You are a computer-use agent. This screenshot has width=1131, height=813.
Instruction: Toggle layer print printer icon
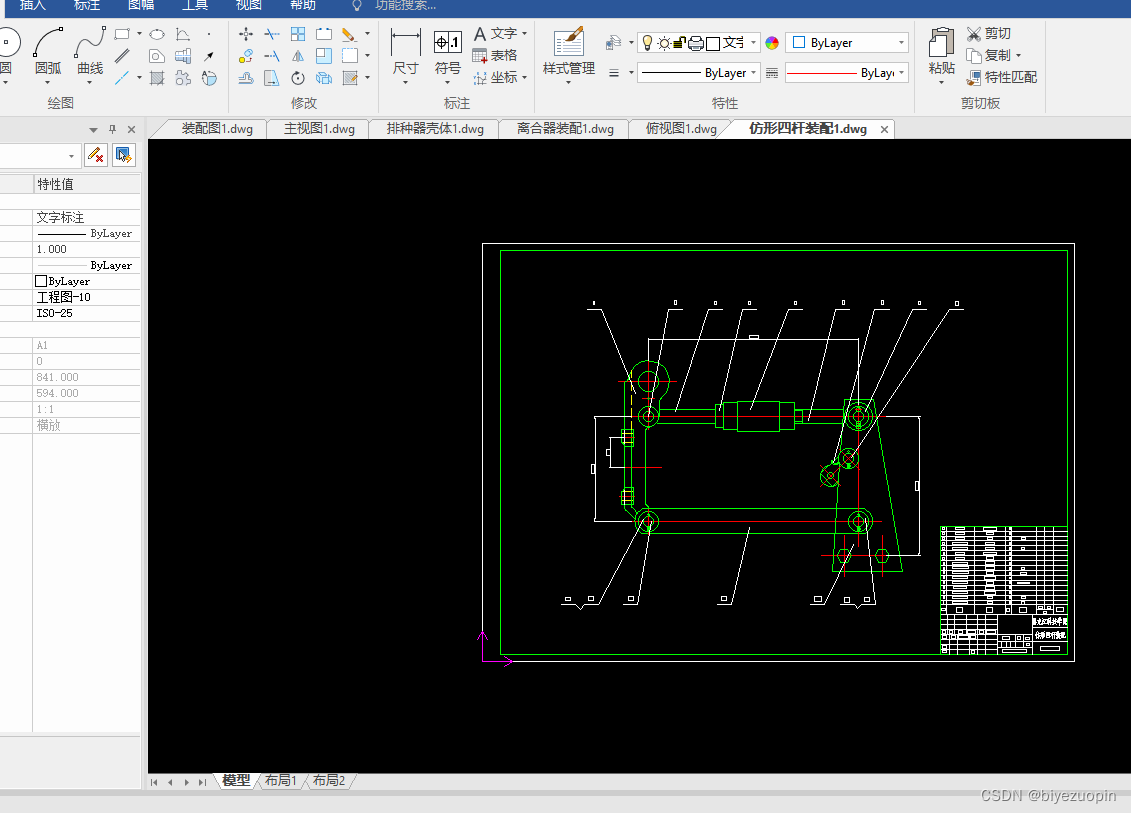696,43
